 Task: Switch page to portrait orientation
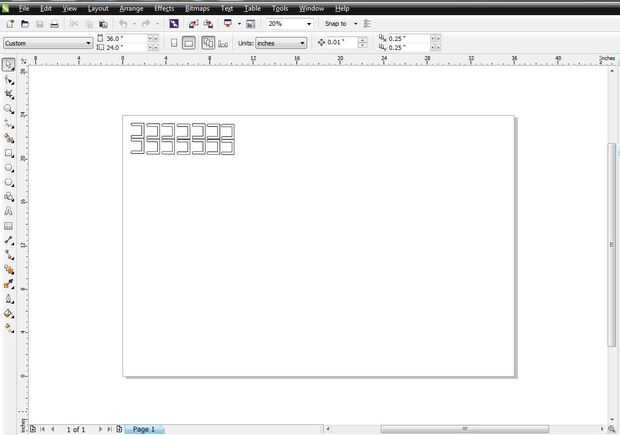click(x=174, y=43)
